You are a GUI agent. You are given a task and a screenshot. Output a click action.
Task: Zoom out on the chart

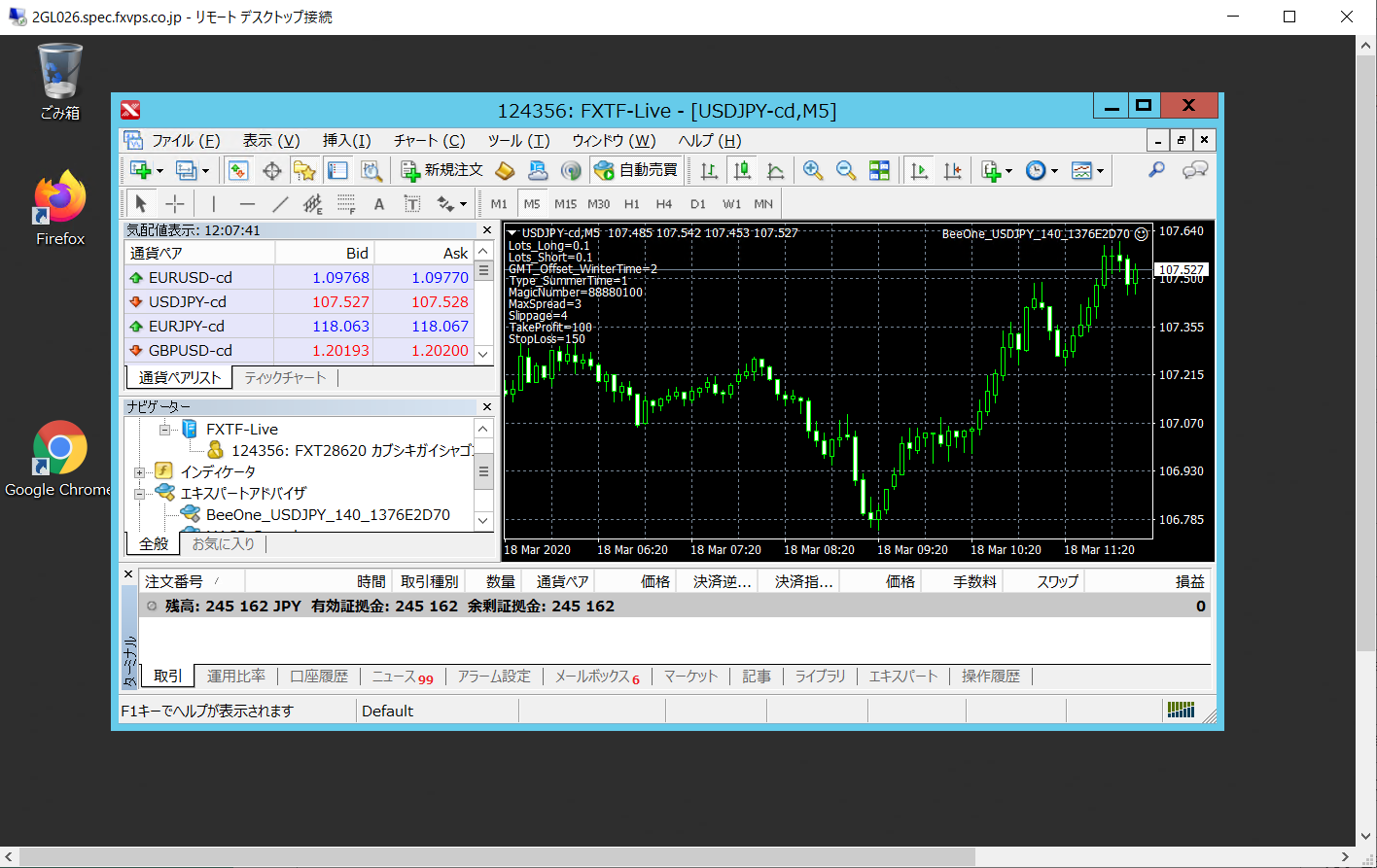pos(846,170)
